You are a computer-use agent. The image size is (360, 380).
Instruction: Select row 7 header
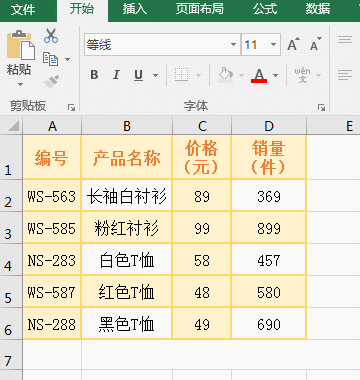11,354
